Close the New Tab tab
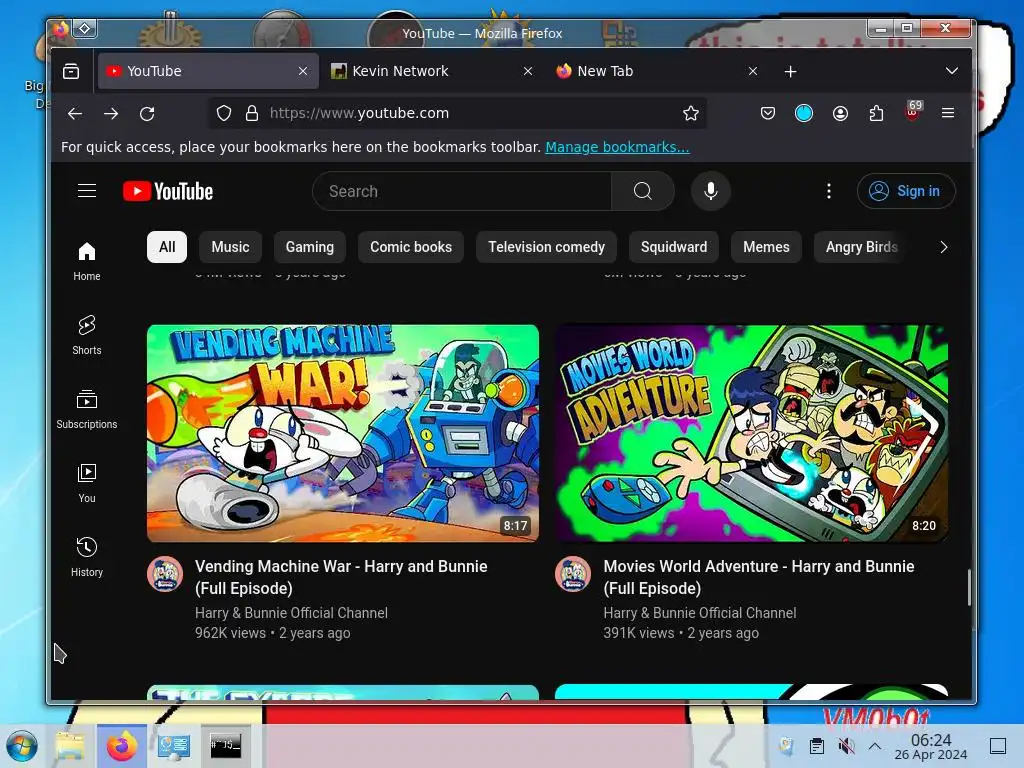The height and width of the screenshot is (768, 1024). click(x=753, y=71)
